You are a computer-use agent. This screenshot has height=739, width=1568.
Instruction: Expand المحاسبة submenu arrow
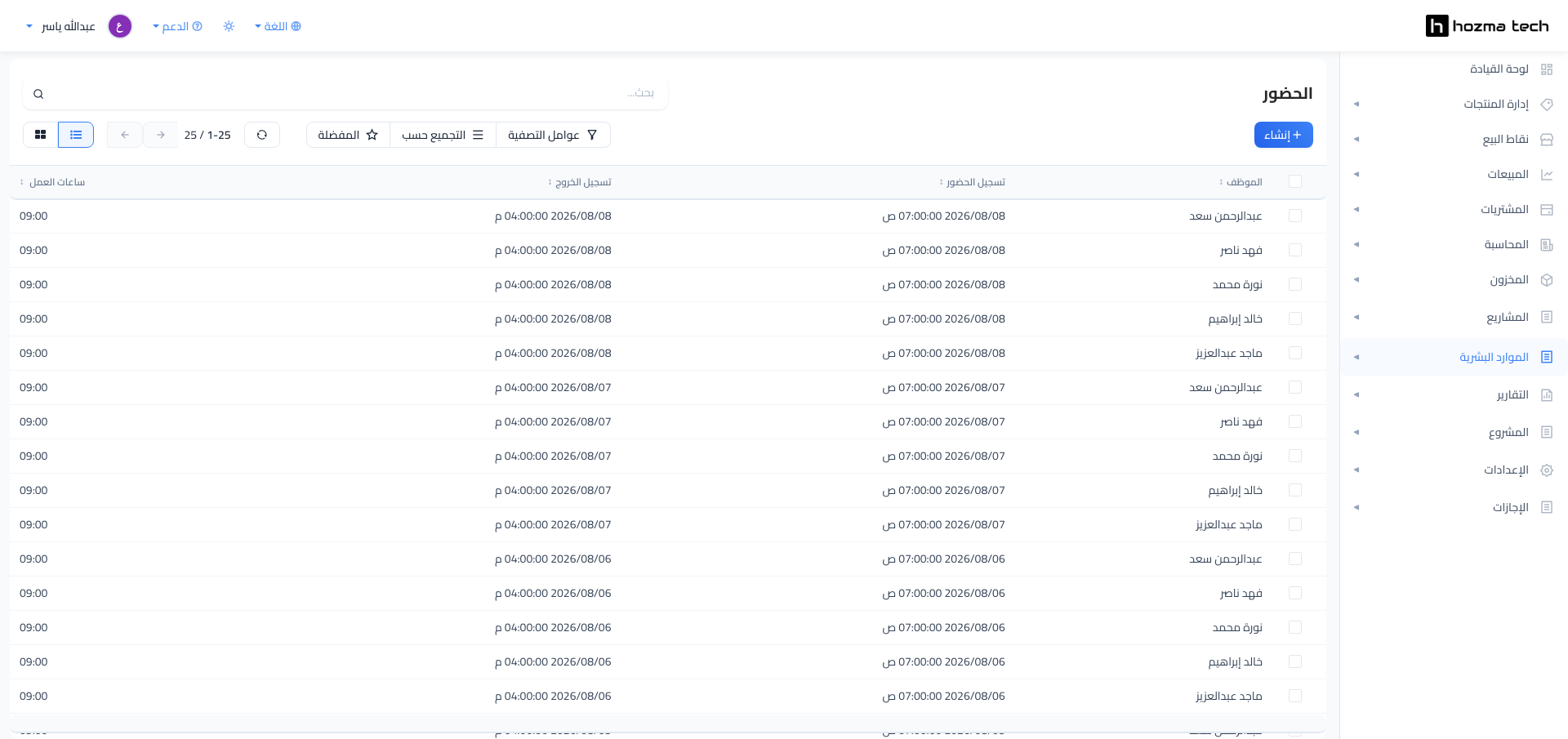tap(1356, 245)
